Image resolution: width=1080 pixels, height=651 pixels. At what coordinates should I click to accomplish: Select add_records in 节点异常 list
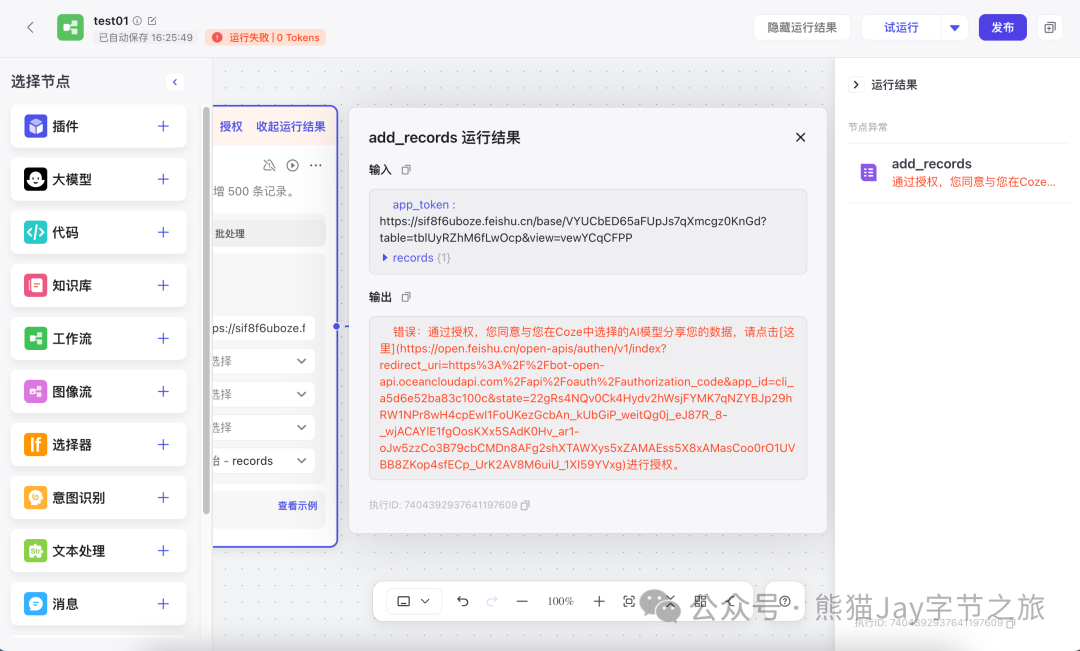[959, 172]
